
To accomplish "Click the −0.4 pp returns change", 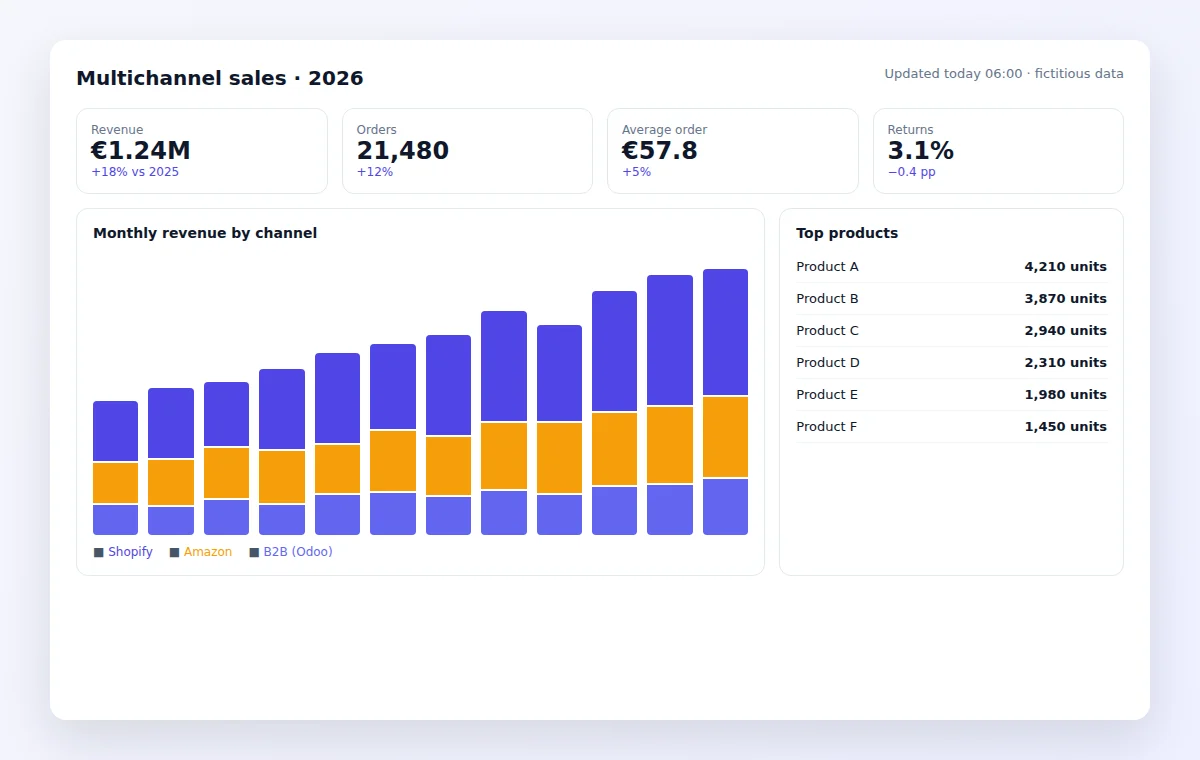I will pyautogui.click(x=912, y=172).
